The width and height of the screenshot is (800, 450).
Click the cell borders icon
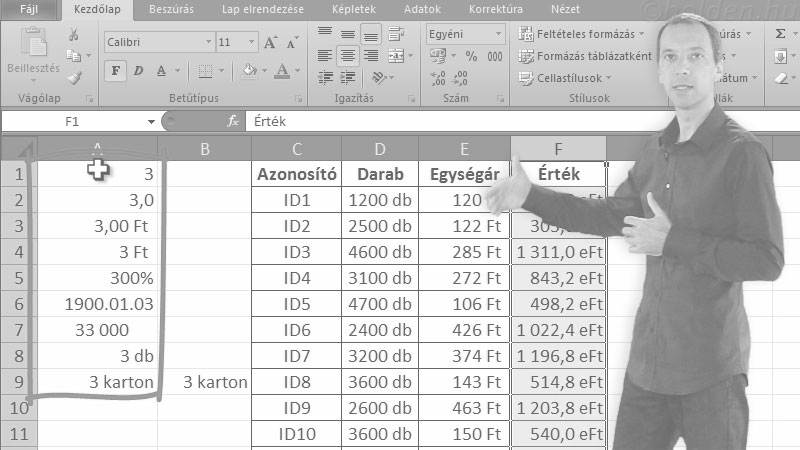tap(205, 71)
